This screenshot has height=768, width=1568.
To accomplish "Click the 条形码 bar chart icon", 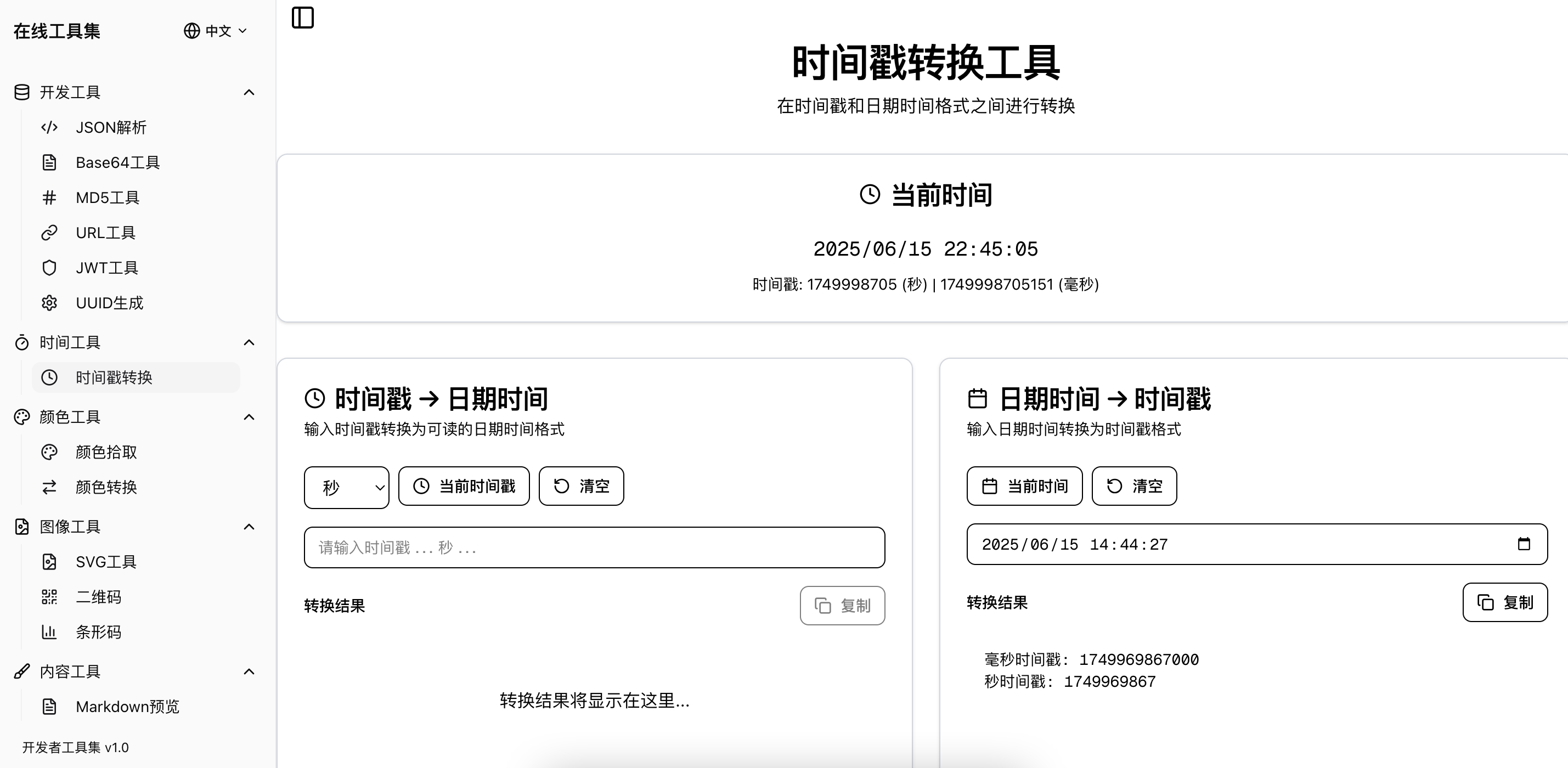I will pos(49,633).
